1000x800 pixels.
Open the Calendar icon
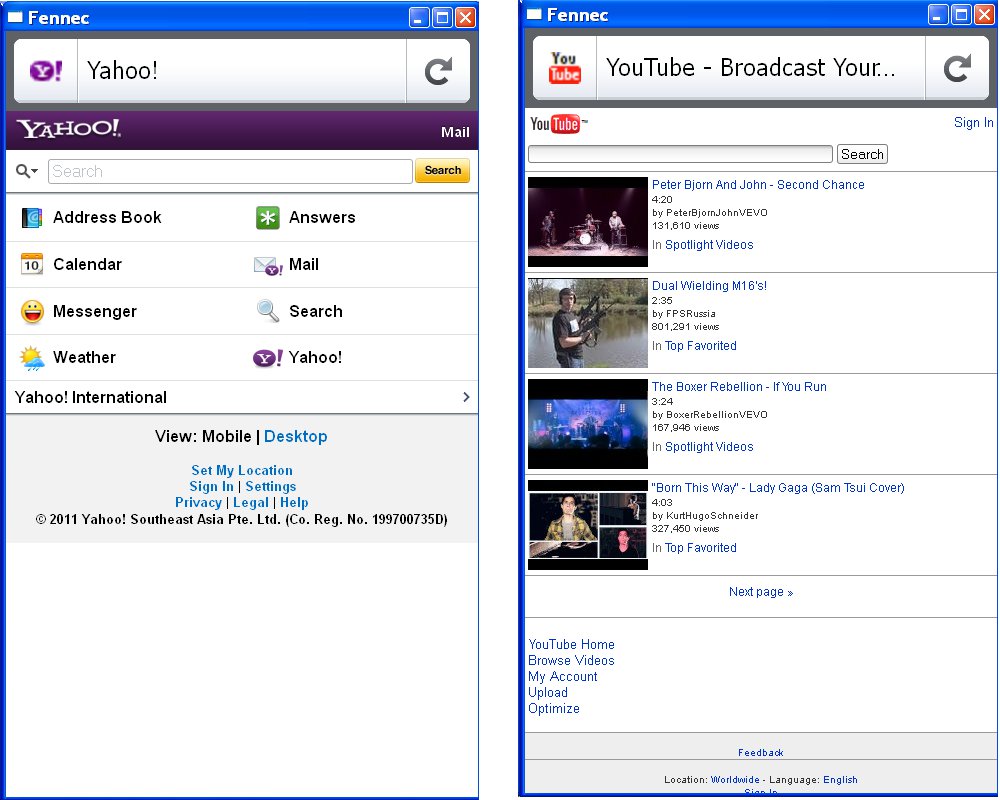click(x=32, y=264)
